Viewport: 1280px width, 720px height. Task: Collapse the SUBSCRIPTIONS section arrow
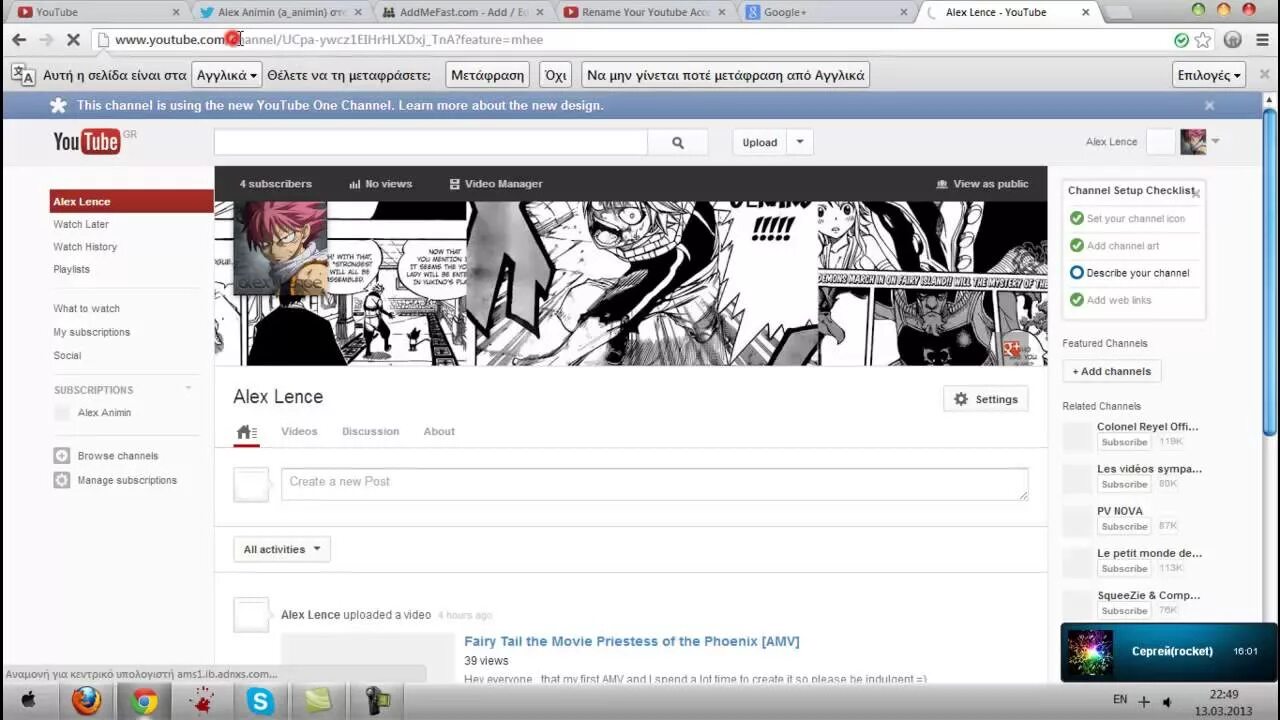click(188, 389)
